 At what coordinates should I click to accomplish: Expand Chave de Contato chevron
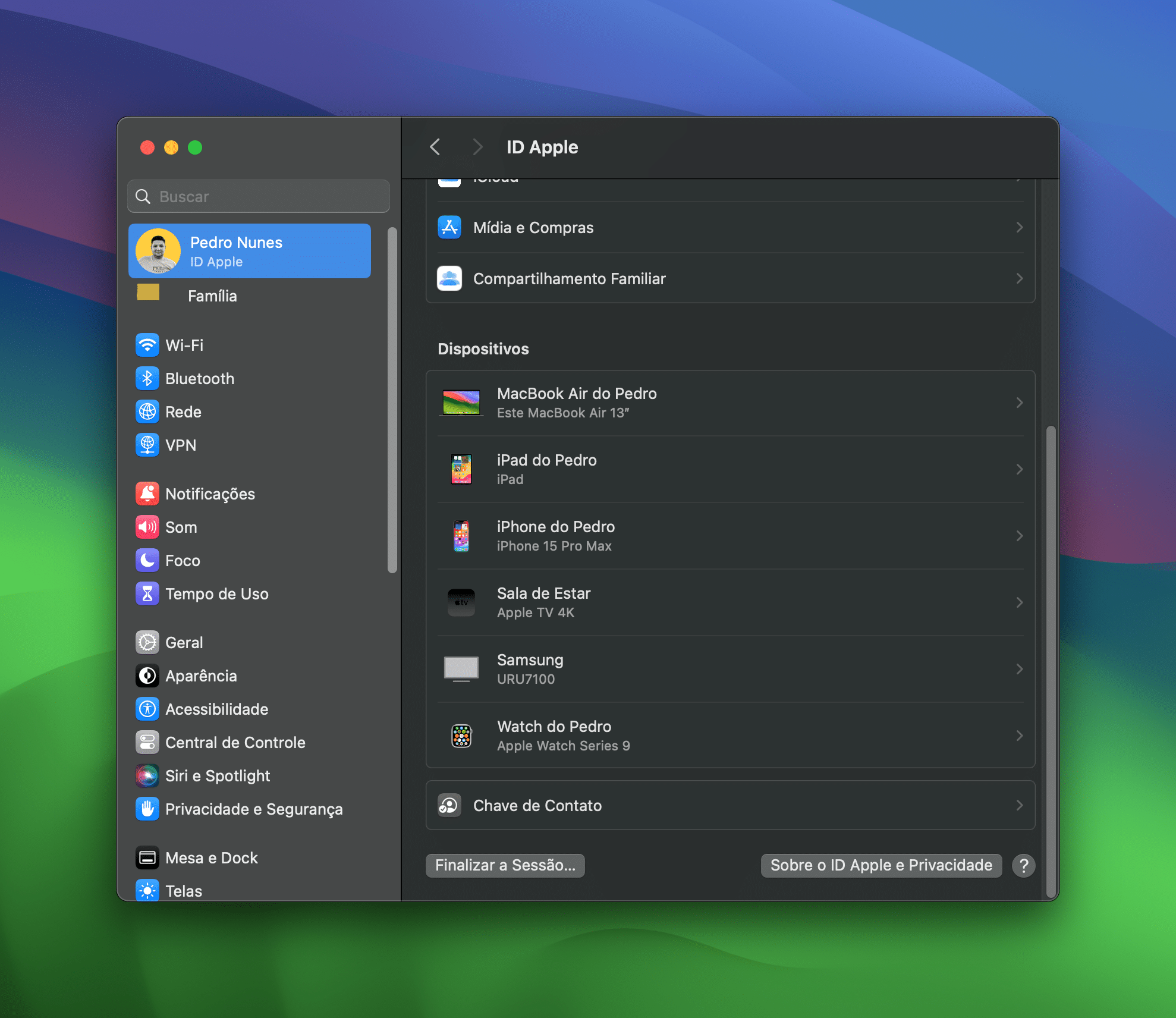pos(1019,805)
